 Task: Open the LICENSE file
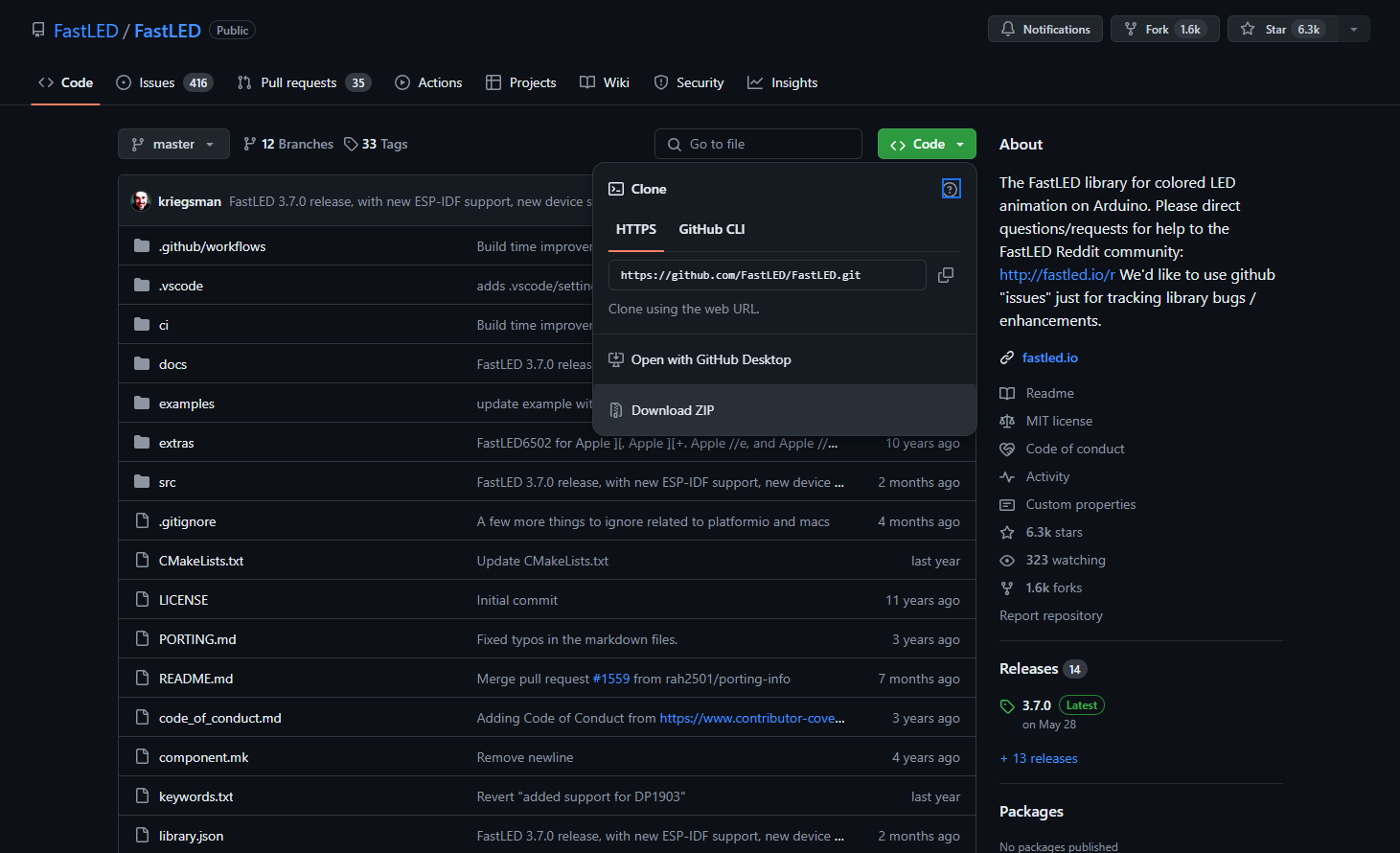coord(183,600)
